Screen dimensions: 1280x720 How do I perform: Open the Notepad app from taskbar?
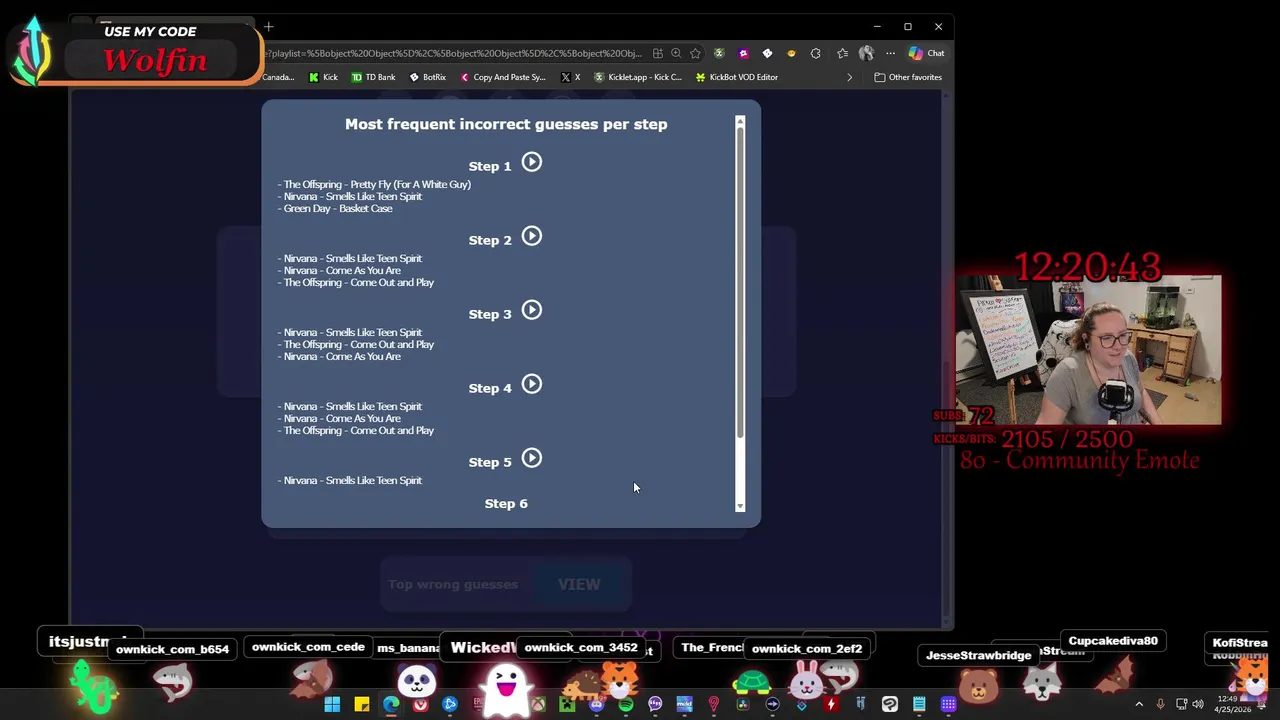click(x=919, y=705)
